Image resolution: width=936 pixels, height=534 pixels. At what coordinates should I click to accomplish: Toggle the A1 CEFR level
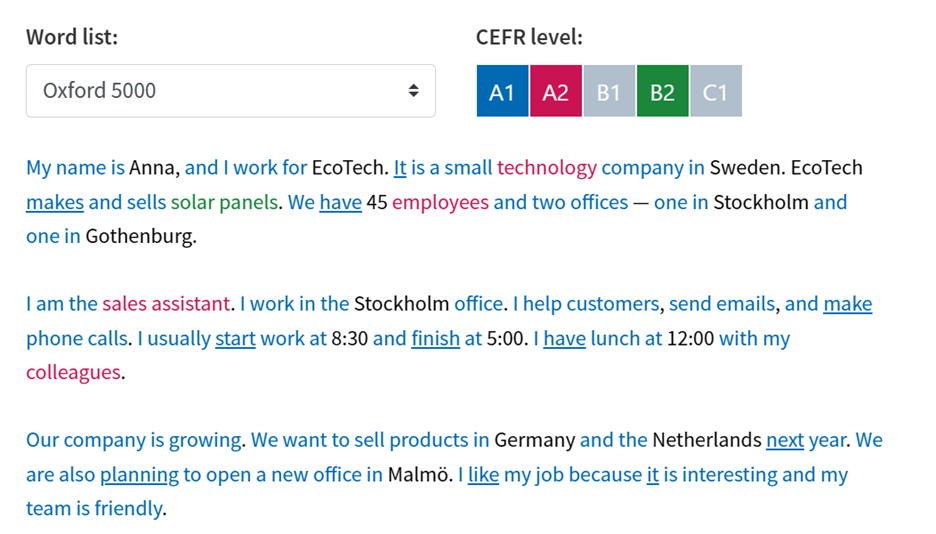pos(502,92)
